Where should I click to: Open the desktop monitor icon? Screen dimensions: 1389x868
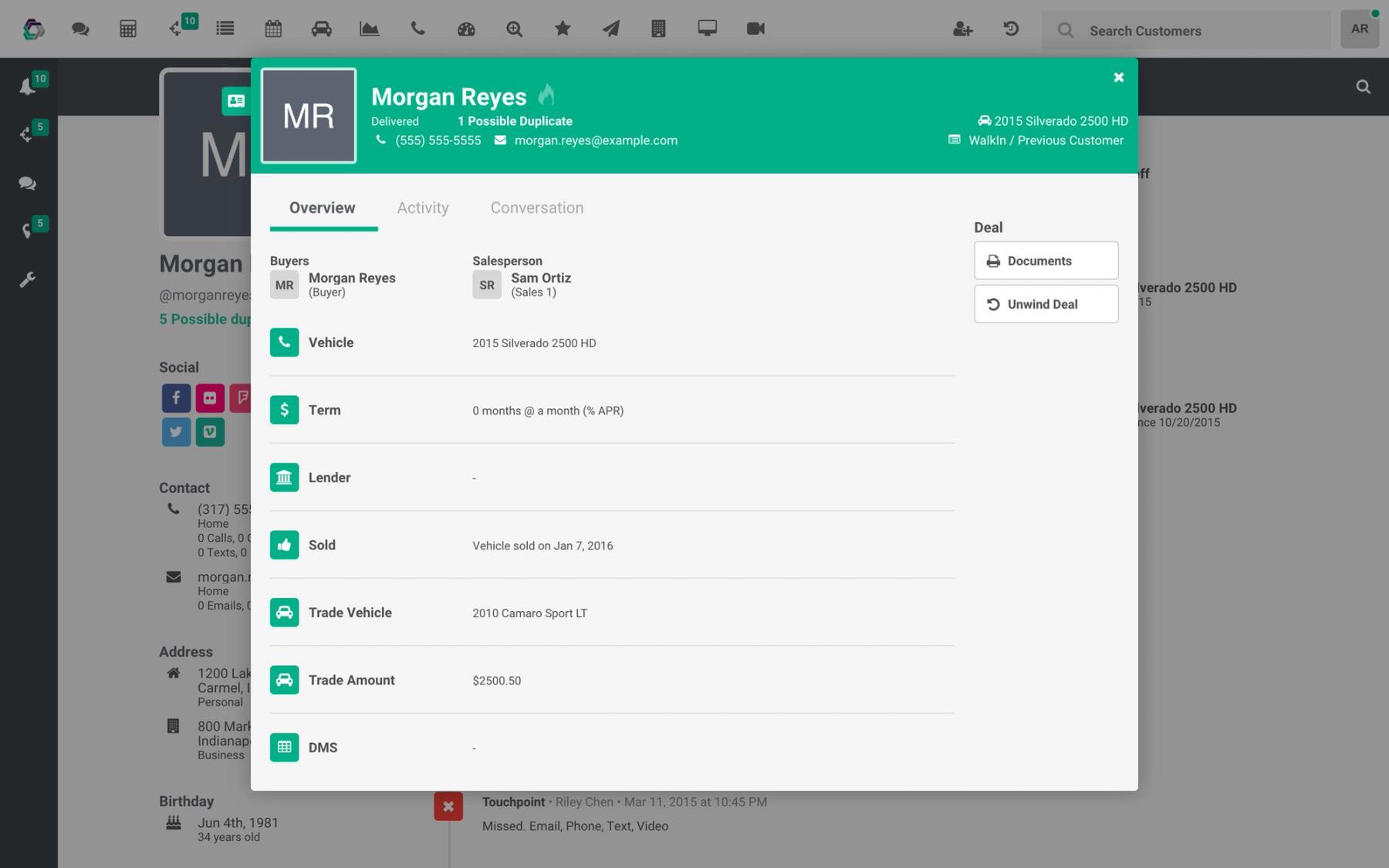pos(707,29)
